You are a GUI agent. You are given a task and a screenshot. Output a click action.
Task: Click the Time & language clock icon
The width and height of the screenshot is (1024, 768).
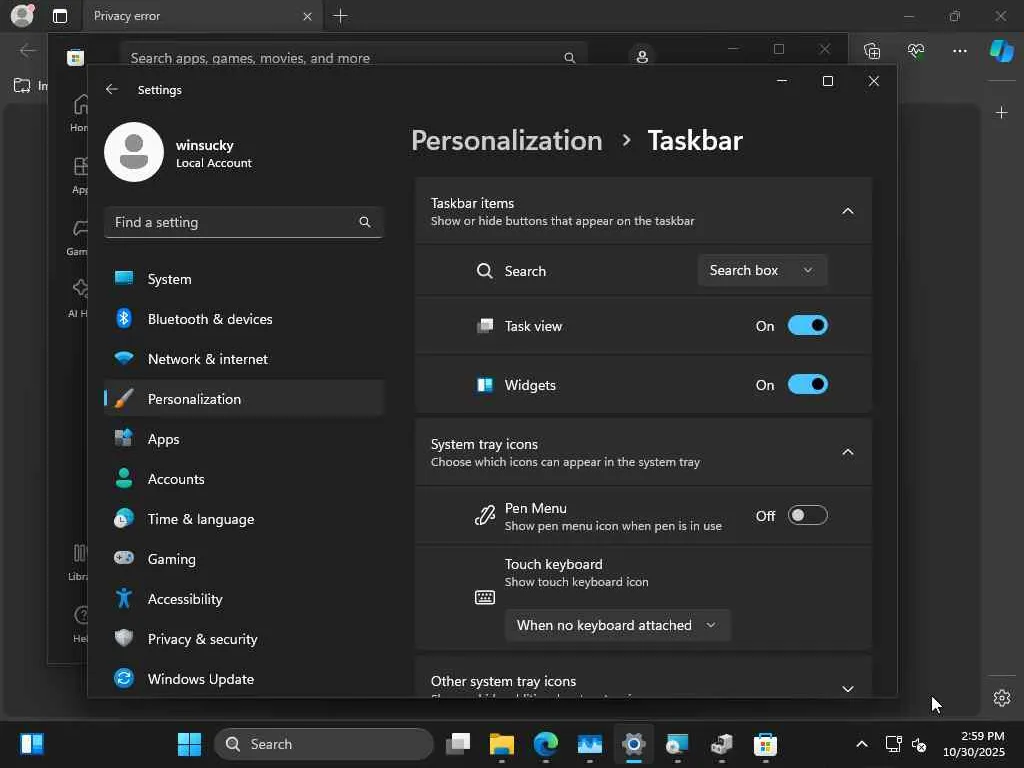point(123,519)
